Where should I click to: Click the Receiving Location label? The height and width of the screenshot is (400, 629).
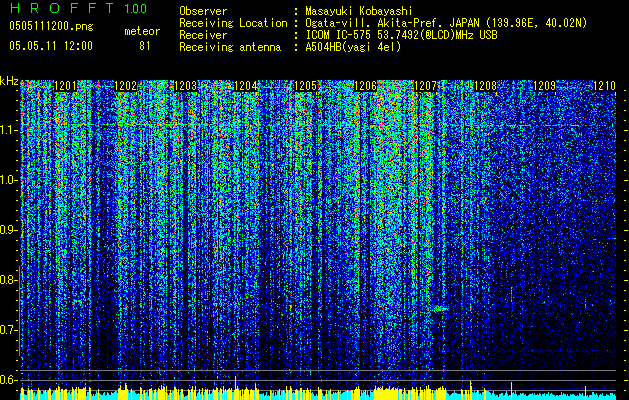click(233, 23)
